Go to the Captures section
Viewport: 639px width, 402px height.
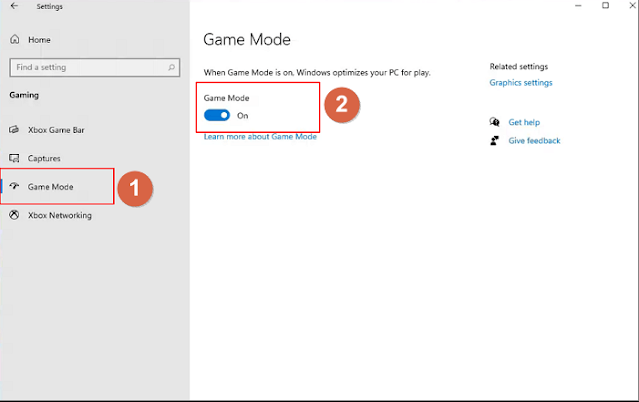(44, 159)
